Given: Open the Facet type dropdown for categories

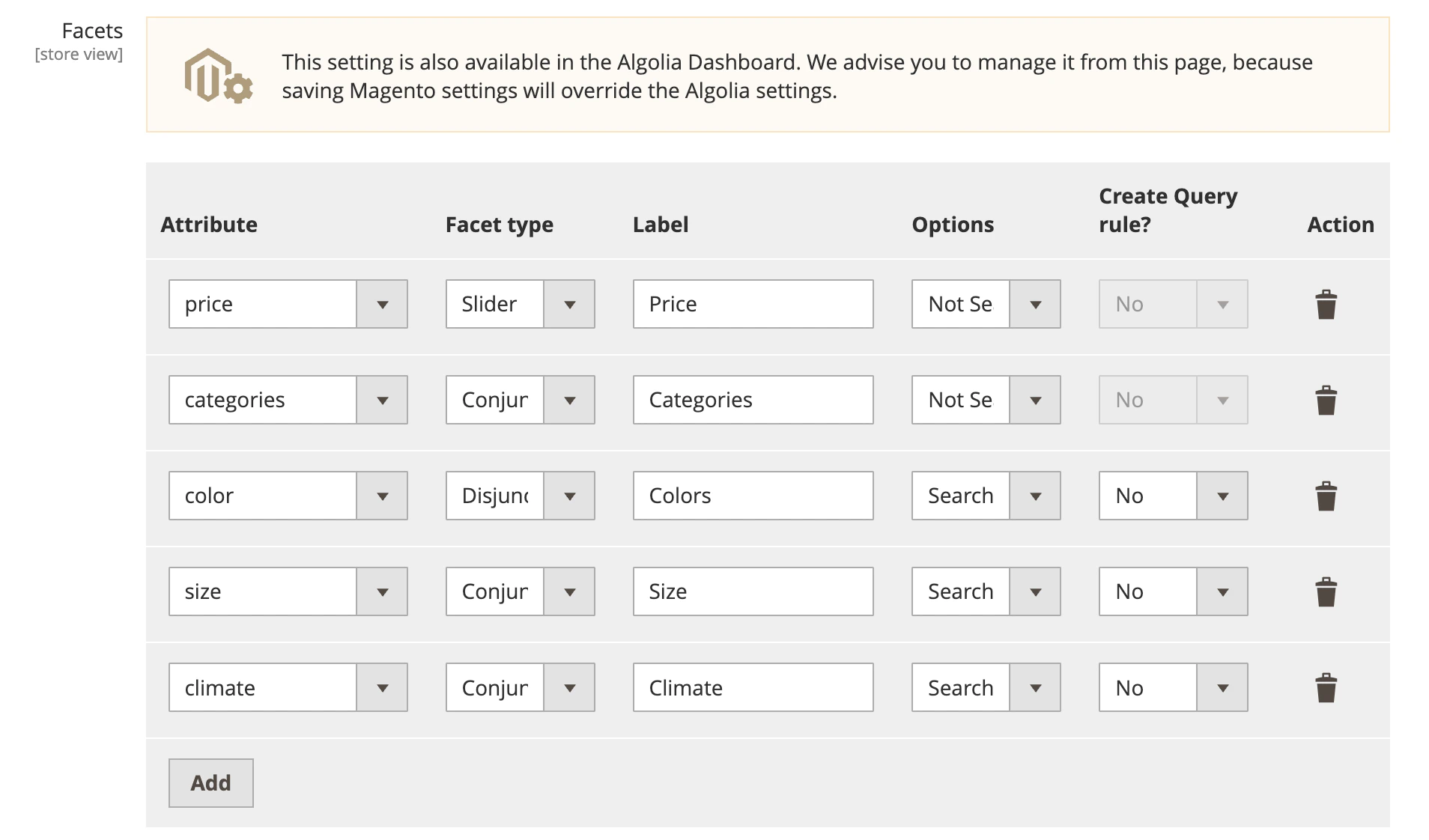Looking at the screenshot, I should pyautogui.click(x=571, y=400).
